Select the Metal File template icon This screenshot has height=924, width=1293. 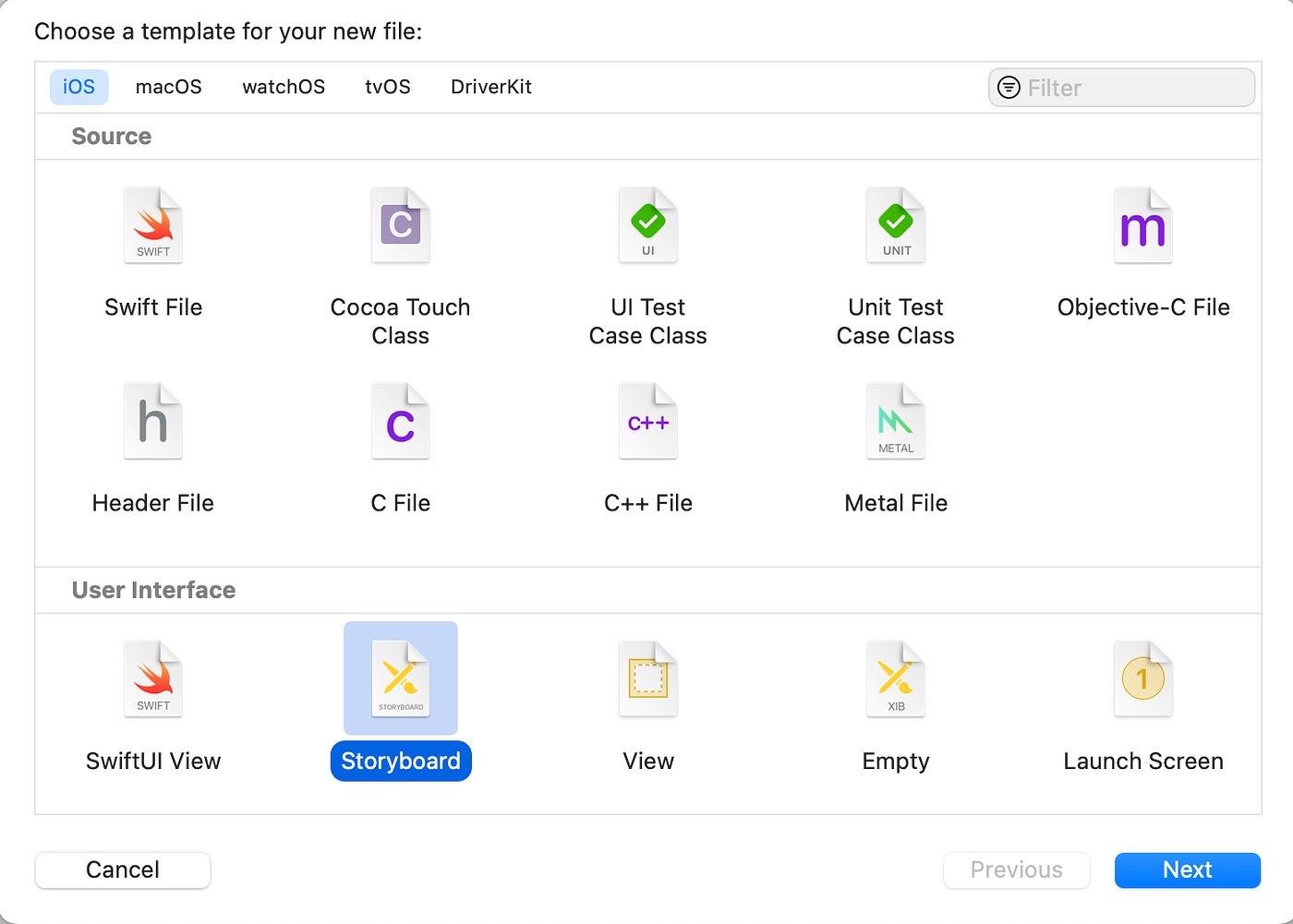coord(895,421)
